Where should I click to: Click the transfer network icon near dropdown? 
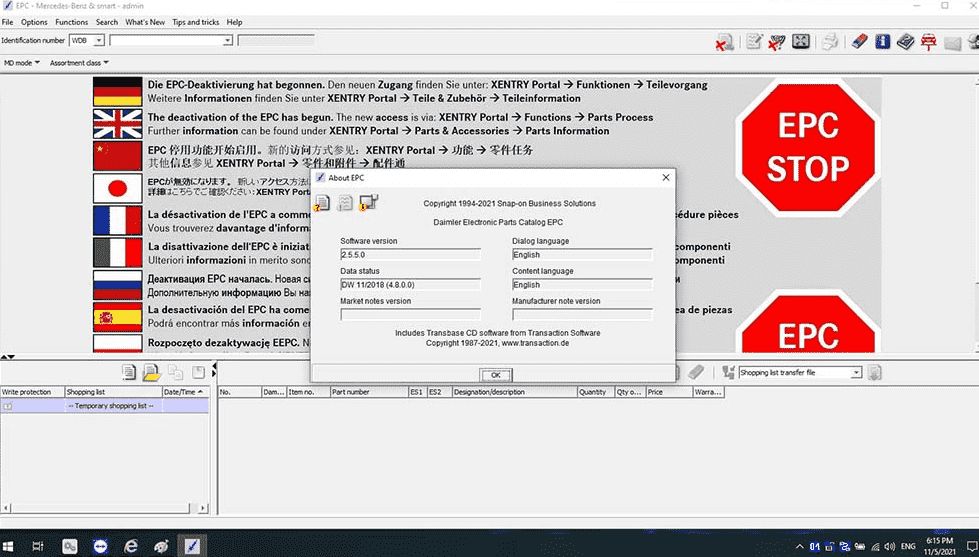728,372
